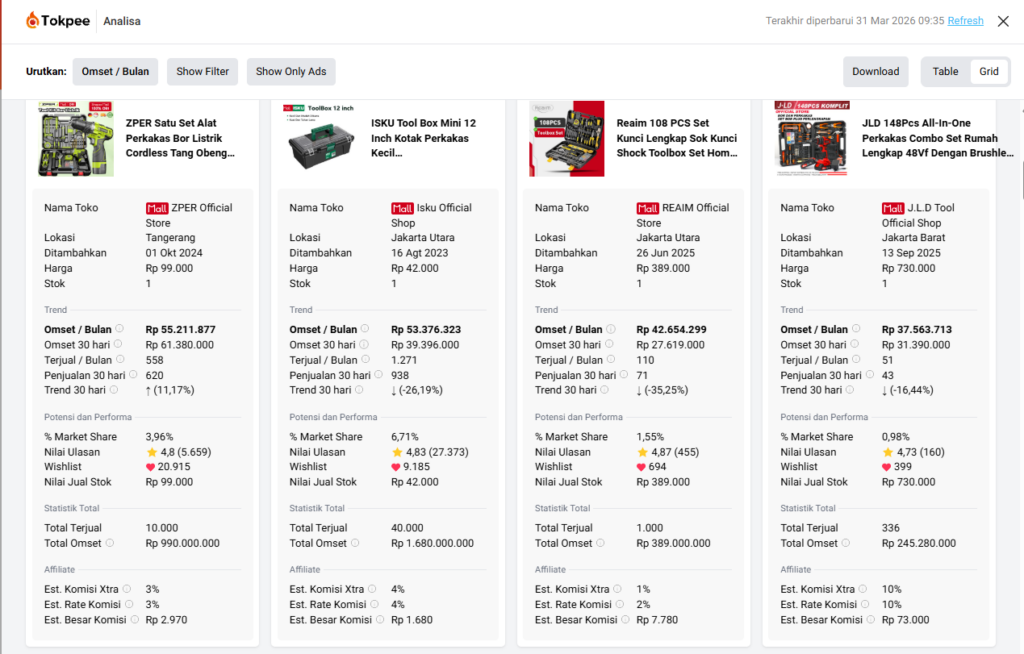The height and width of the screenshot is (654, 1024).
Task: Switch to Table view
Action: 945,71
